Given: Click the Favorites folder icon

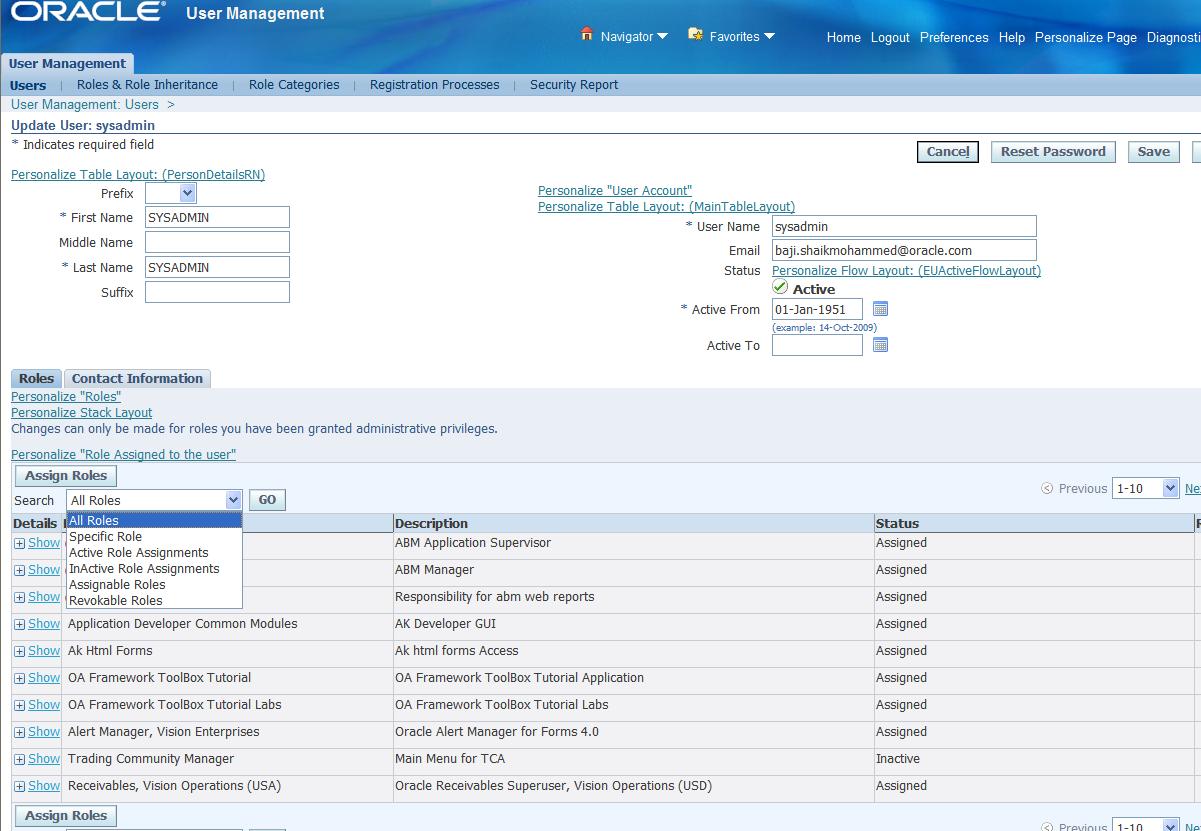Looking at the screenshot, I should pyautogui.click(x=695, y=34).
